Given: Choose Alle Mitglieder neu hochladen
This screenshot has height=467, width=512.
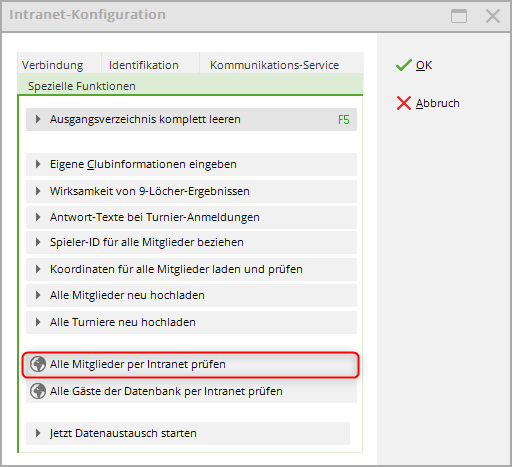Looking at the screenshot, I should click(x=191, y=295).
